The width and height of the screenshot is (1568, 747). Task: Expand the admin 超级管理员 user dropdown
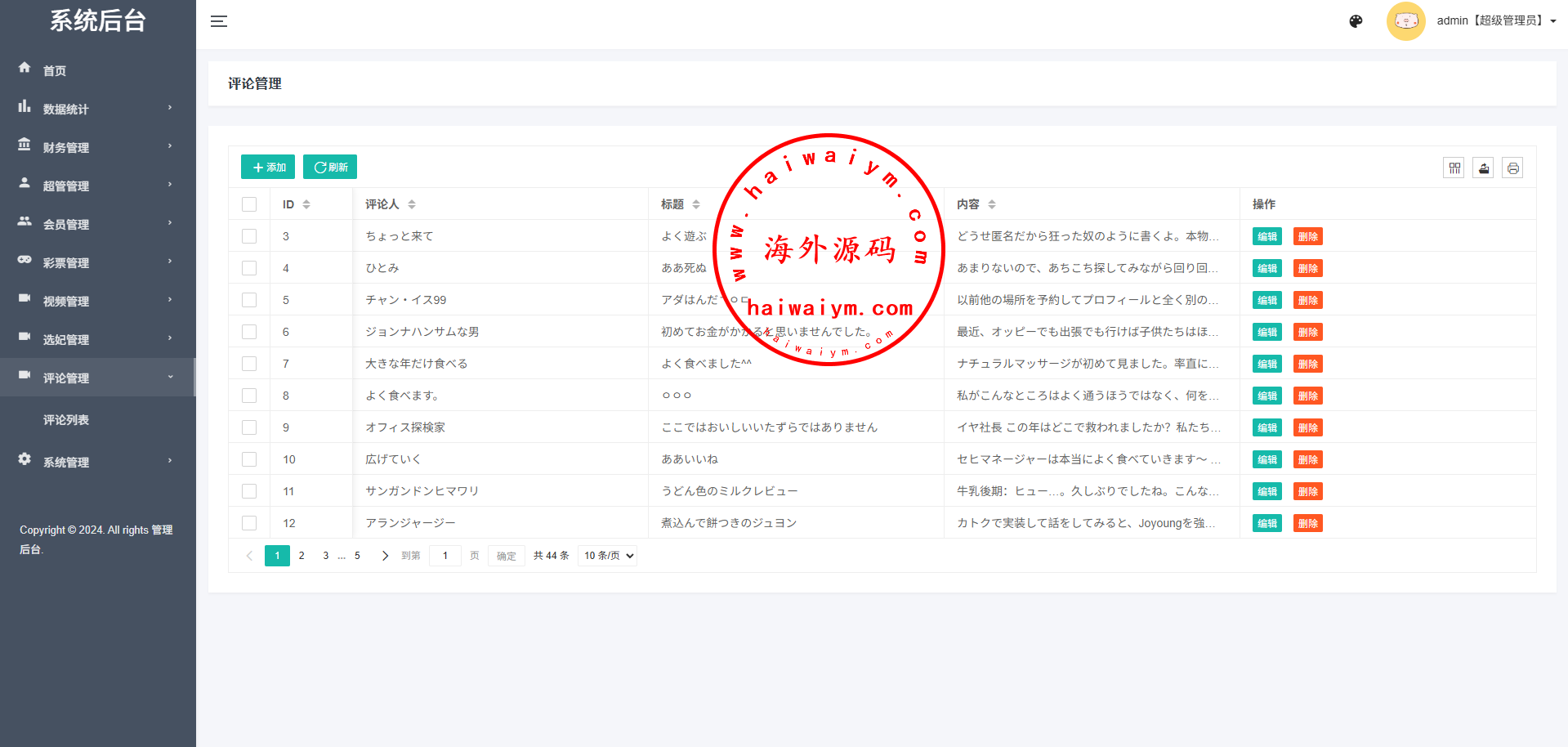coord(1495,21)
